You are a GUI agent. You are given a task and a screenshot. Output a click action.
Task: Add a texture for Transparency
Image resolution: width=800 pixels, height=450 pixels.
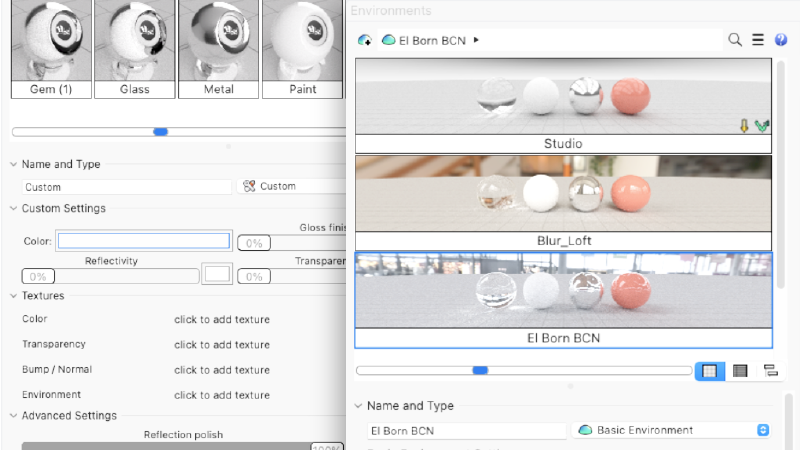(x=221, y=344)
